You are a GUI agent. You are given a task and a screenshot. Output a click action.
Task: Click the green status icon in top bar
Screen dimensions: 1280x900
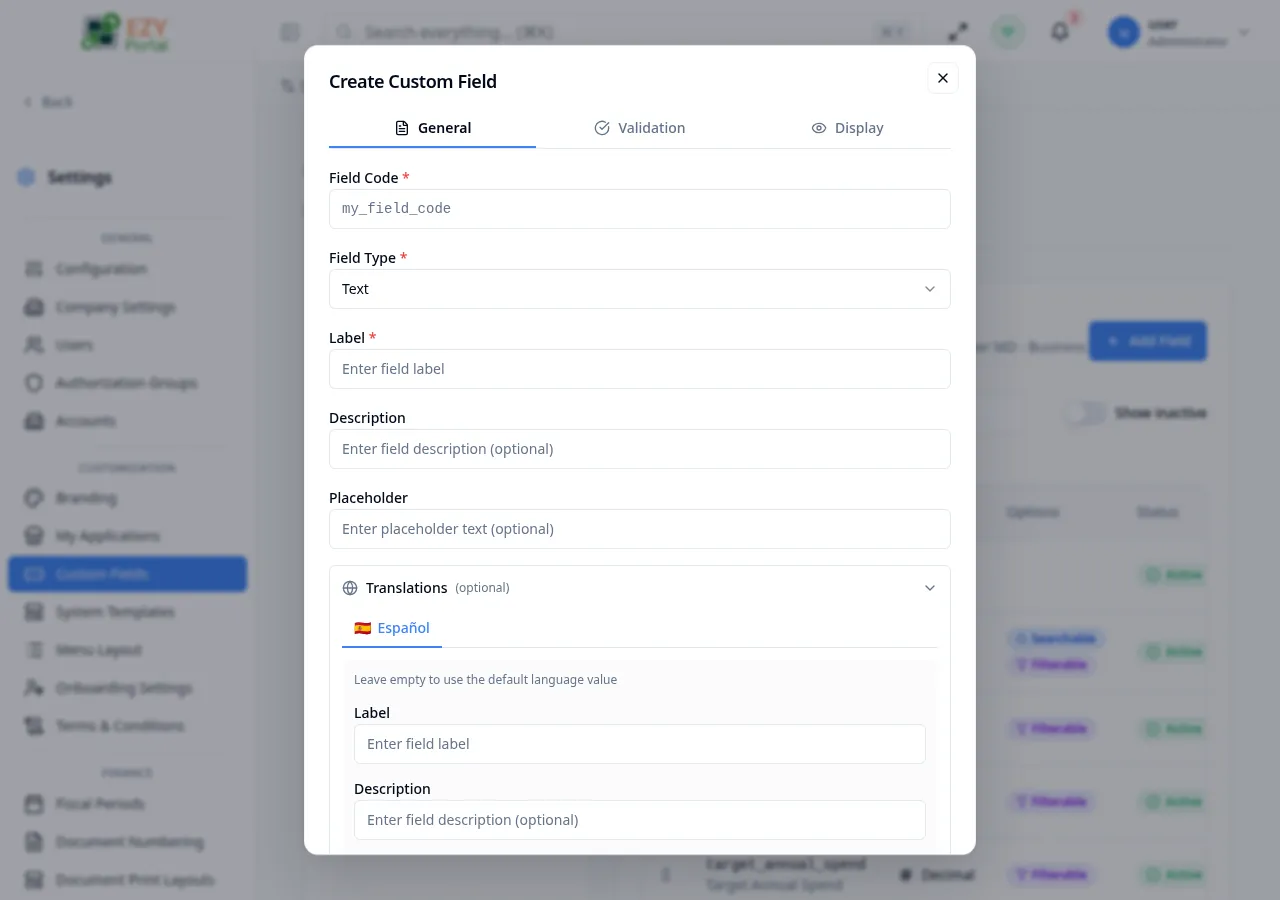[x=1008, y=32]
